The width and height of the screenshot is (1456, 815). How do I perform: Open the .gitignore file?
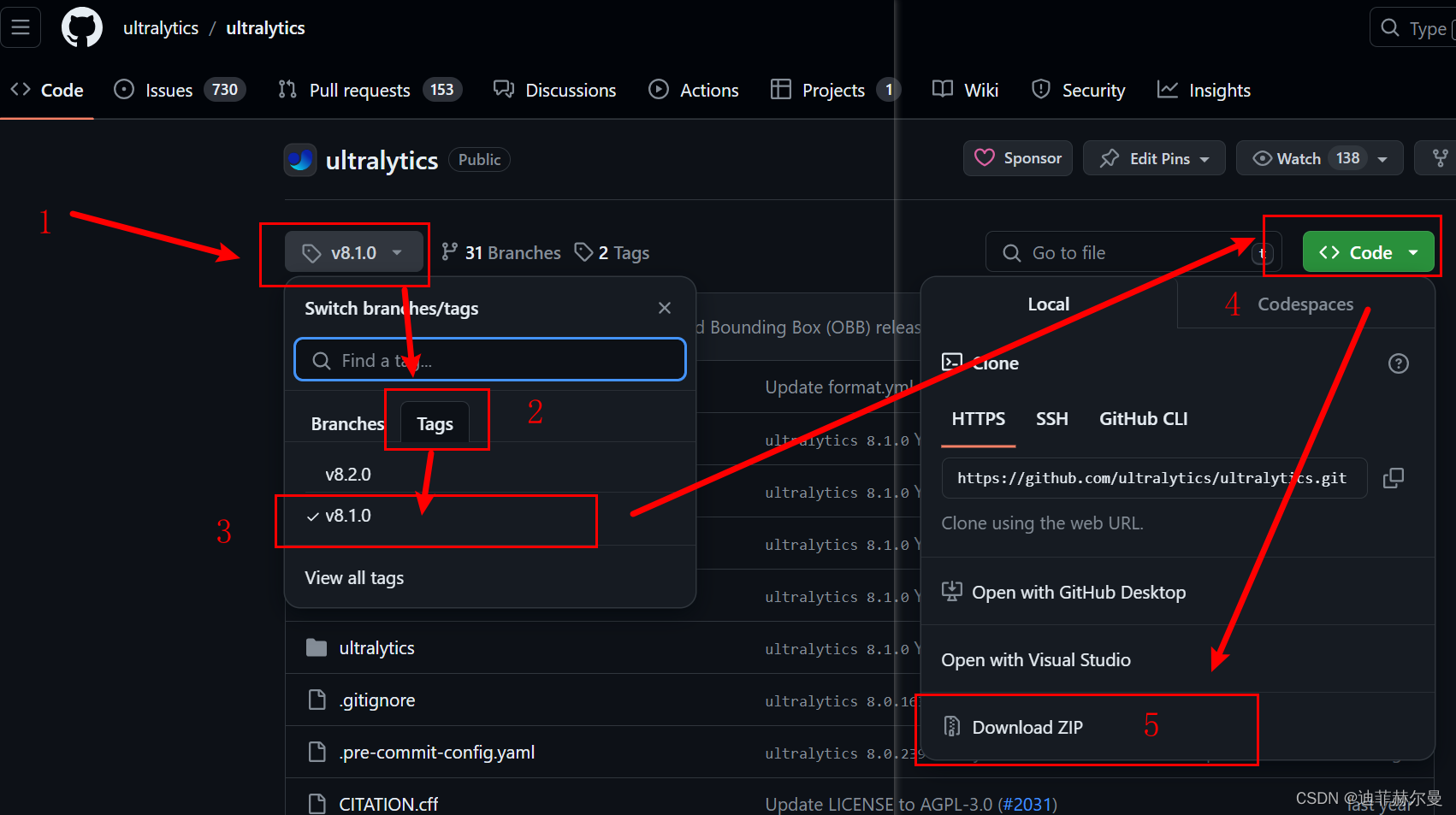[376, 700]
